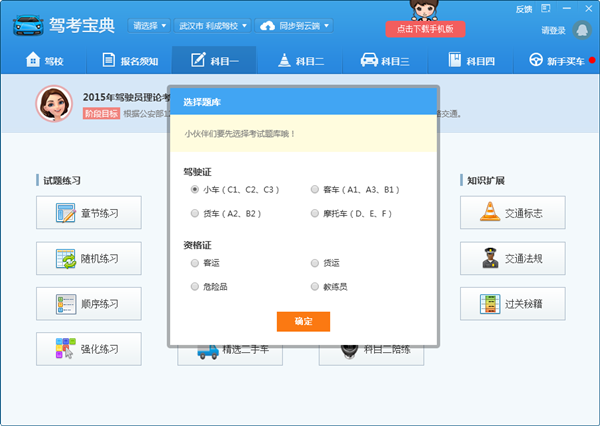
Task: Click the 交通标志 traffic cone icon
Action: 491,212
